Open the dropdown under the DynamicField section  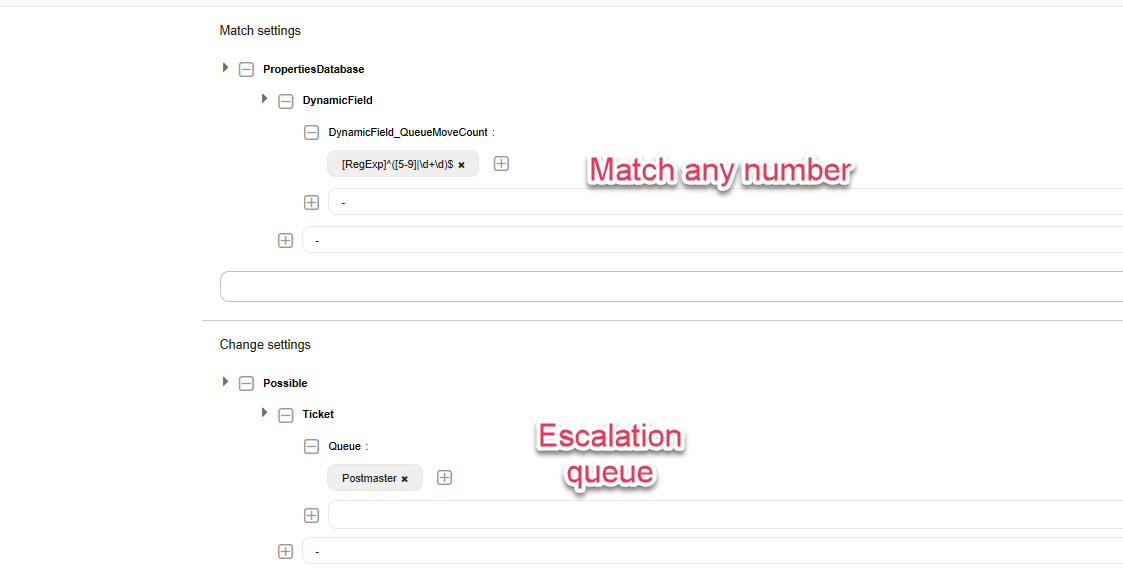pos(712,240)
